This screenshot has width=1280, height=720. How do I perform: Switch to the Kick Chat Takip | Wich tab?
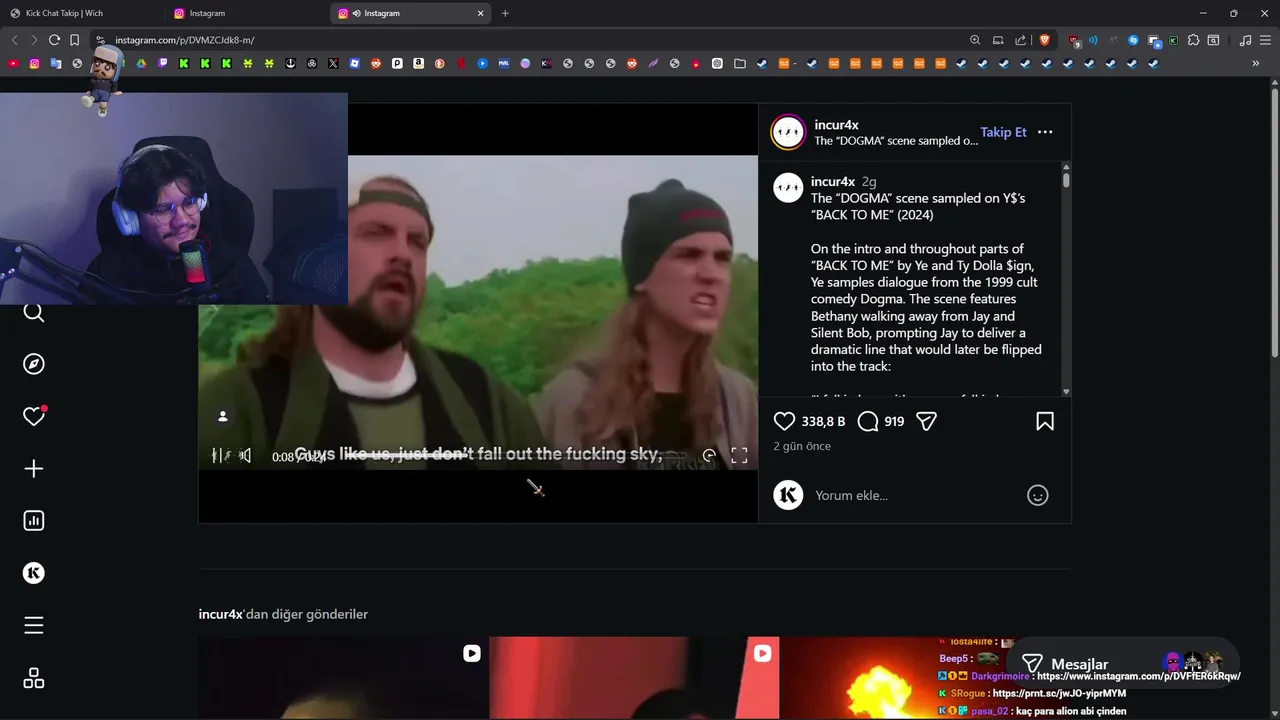coord(83,13)
